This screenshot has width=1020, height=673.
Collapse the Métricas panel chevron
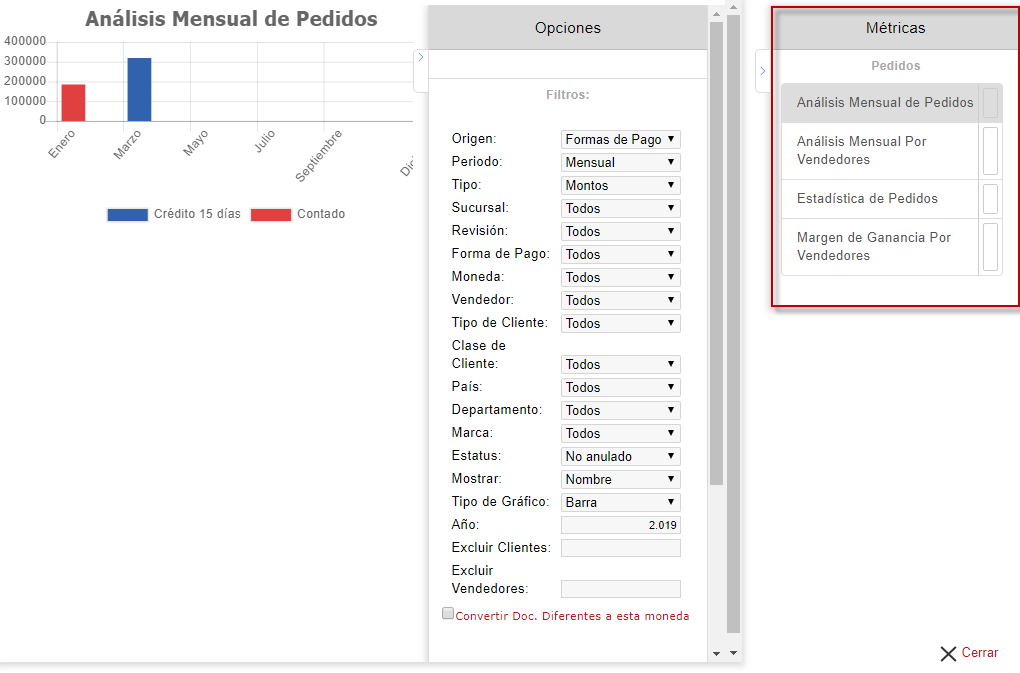[x=763, y=71]
